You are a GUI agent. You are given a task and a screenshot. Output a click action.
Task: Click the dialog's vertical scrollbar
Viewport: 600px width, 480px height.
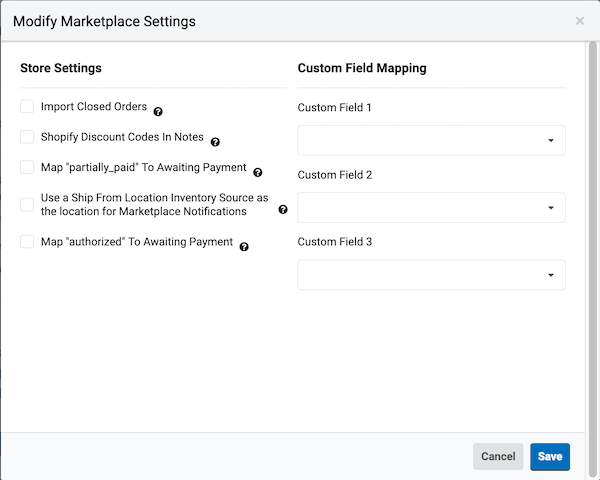click(x=592, y=260)
